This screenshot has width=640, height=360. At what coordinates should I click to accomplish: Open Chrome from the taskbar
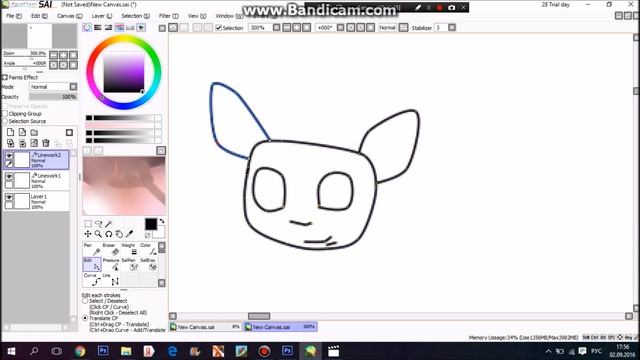pyautogui.click(x=80, y=351)
